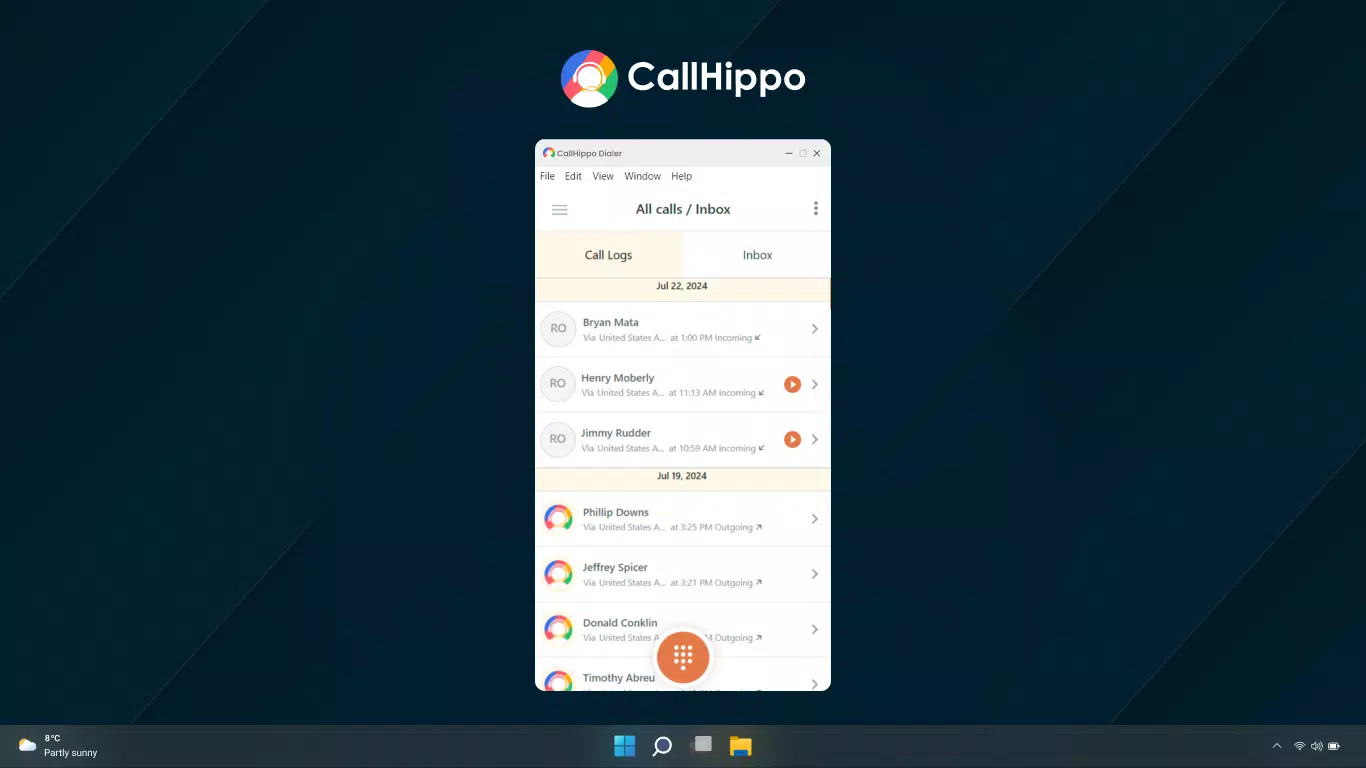The width and height of the screenshot is (1366, 768).
Task: Select Jimmy Rudder call entry name
Action: point(616,433)
